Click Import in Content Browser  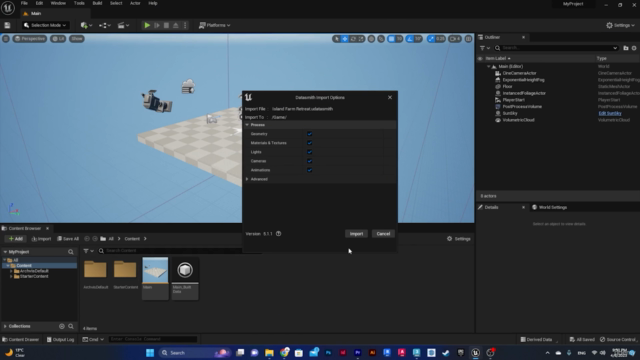pos(41,239)
